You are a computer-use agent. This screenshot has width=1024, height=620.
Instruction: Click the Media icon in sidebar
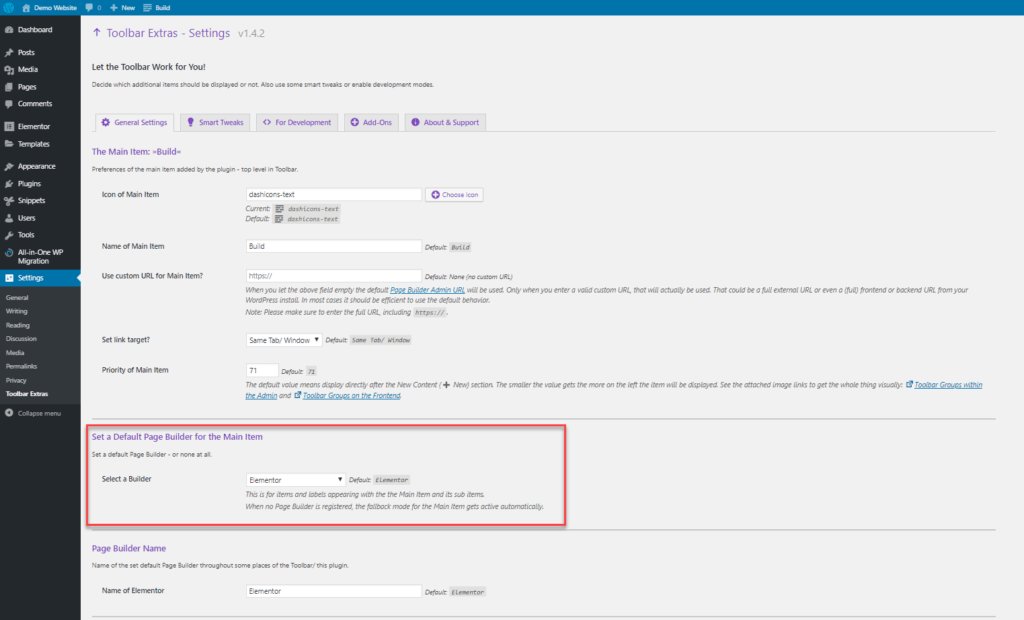(9, 69)
